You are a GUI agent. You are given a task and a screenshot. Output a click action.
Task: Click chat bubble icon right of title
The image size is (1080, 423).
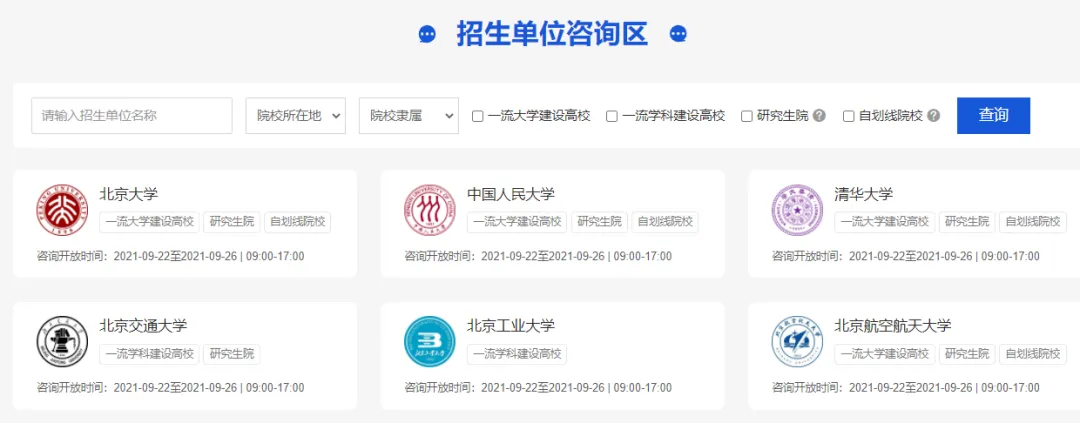[x=678, y=34]
